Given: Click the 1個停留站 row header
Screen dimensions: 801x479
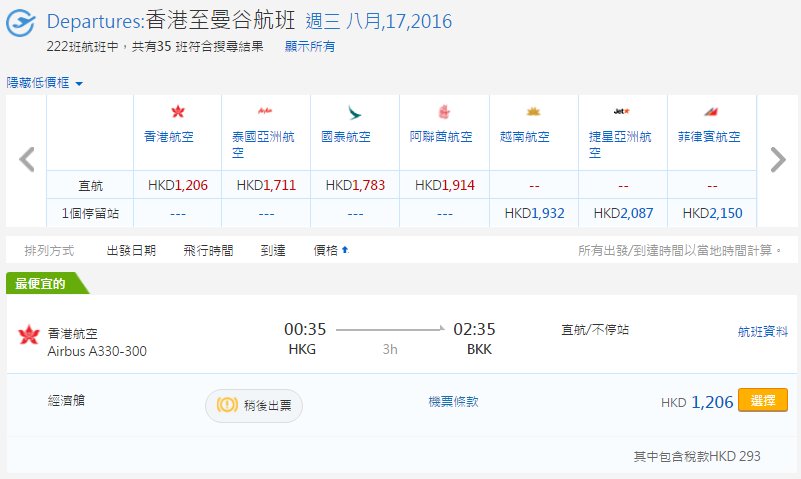Looking at the screenshot, I should click(x=90, y=213).
